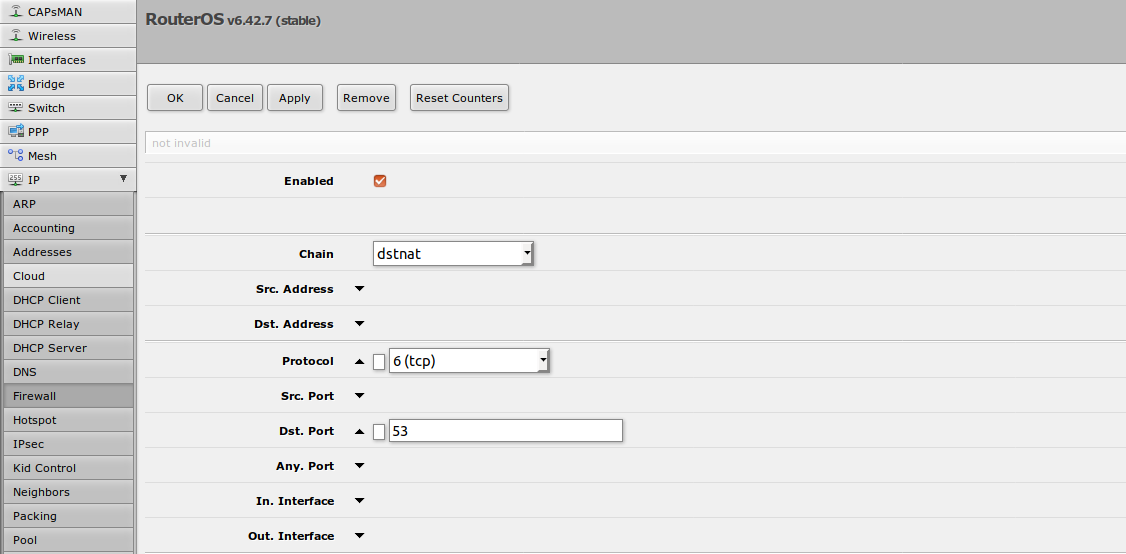Image resolution: width=1126 pixels, height=554 pixels.
Task: Open DHCP Client page
Action: click(x=68, y=300)
